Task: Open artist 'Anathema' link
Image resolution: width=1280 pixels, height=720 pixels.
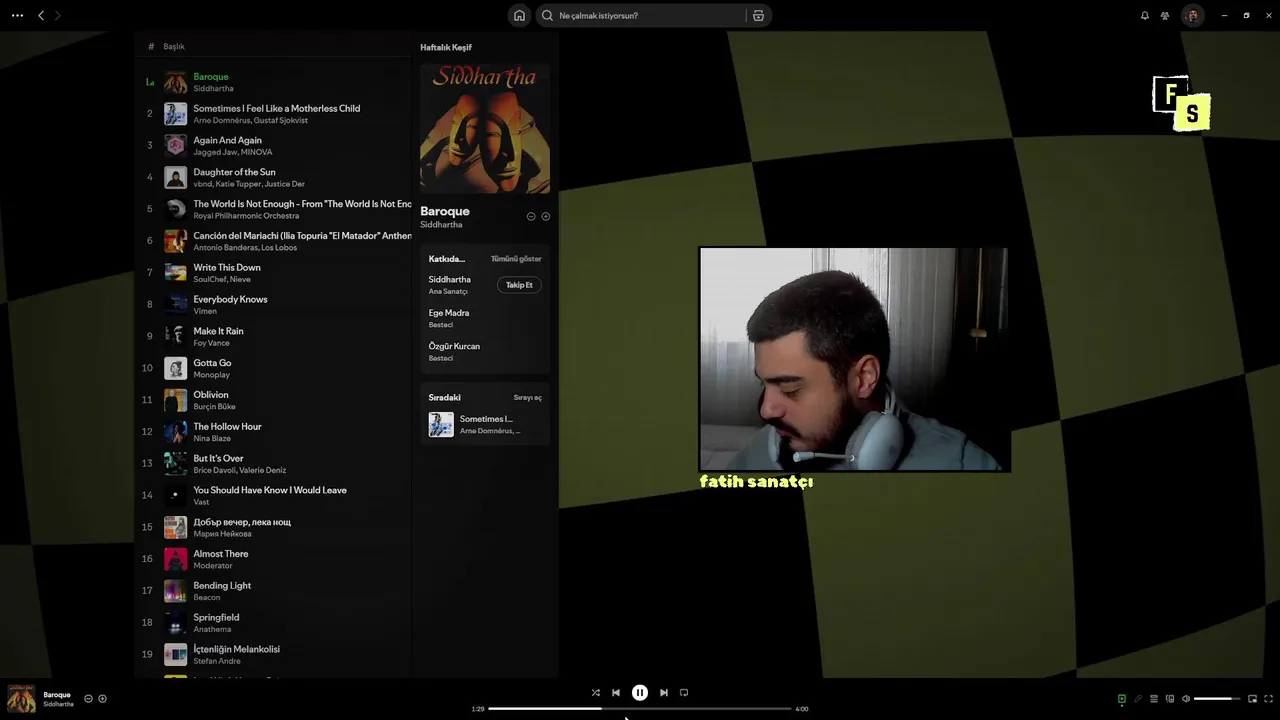Action: click(212, 629)
